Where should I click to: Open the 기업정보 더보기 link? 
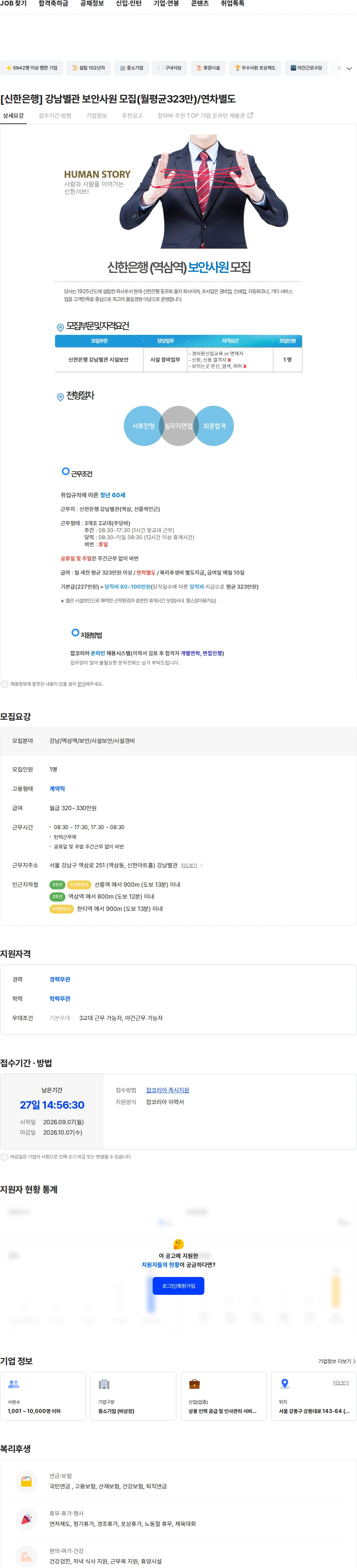(337, 1361)
